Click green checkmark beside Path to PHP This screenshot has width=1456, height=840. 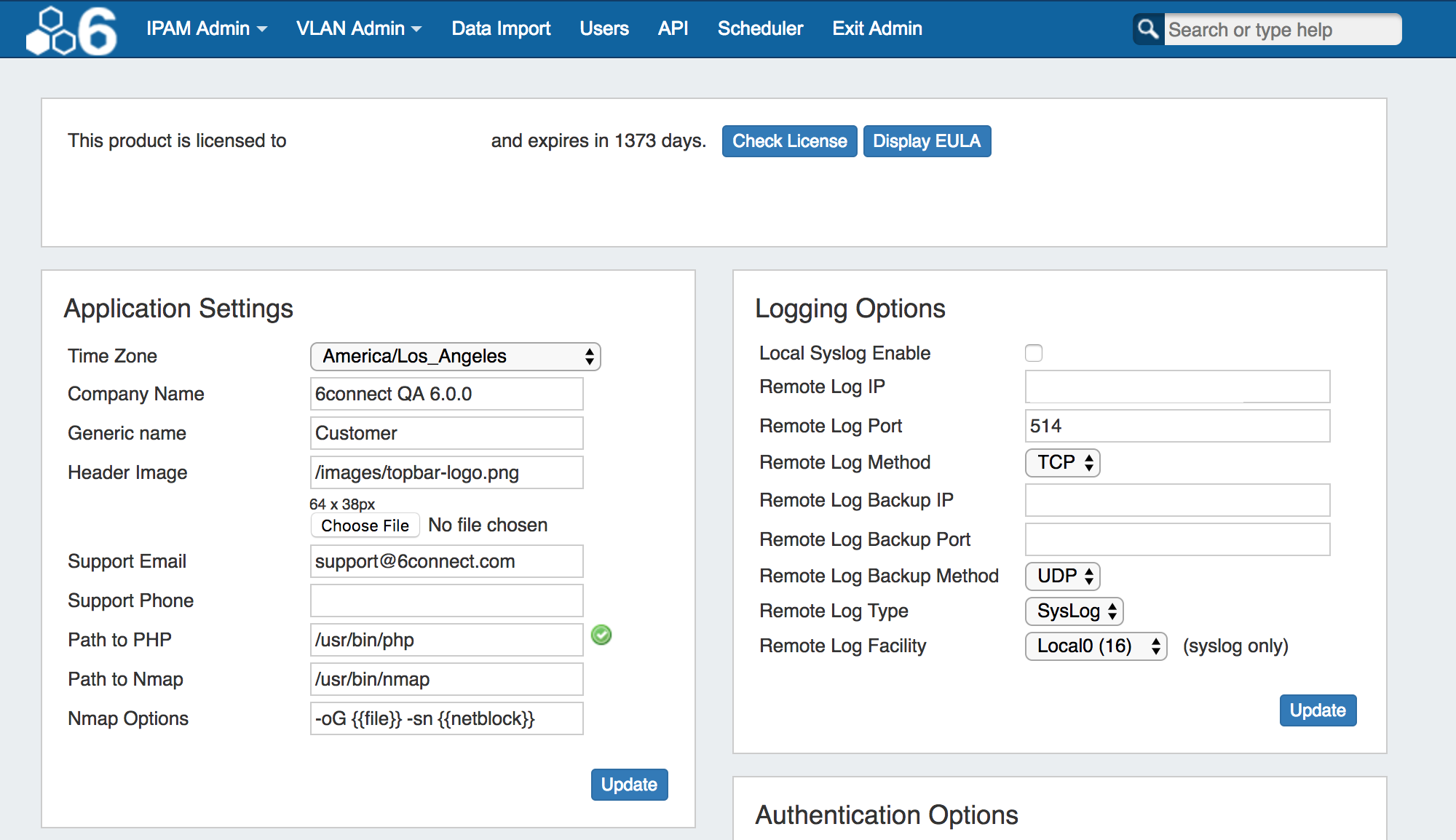[x=601, y=635]
